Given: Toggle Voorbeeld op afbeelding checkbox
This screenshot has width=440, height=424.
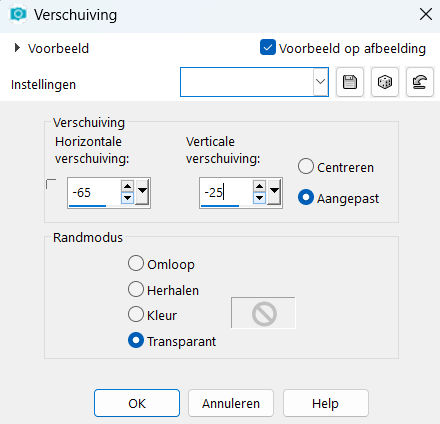Looking at the screenshot, I should [268, 47].
